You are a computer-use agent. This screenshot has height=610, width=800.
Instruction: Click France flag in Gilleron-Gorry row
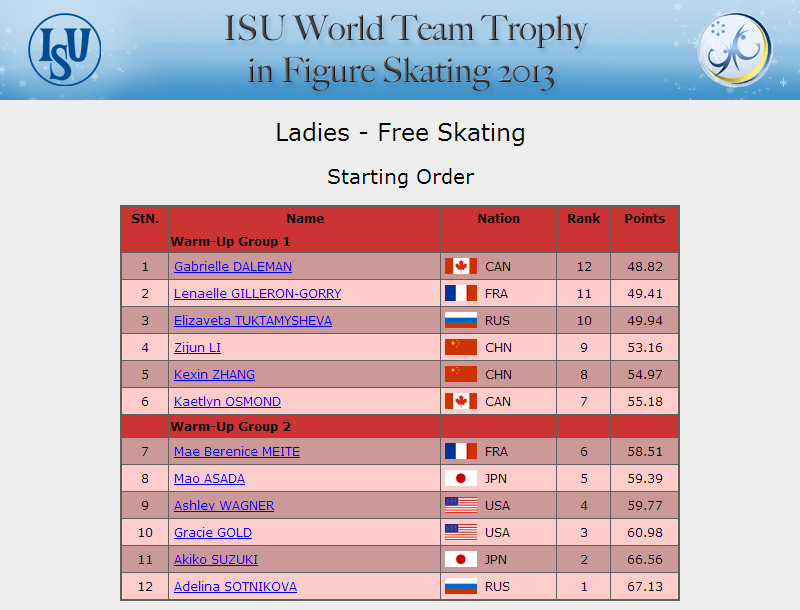click(461, 293)
